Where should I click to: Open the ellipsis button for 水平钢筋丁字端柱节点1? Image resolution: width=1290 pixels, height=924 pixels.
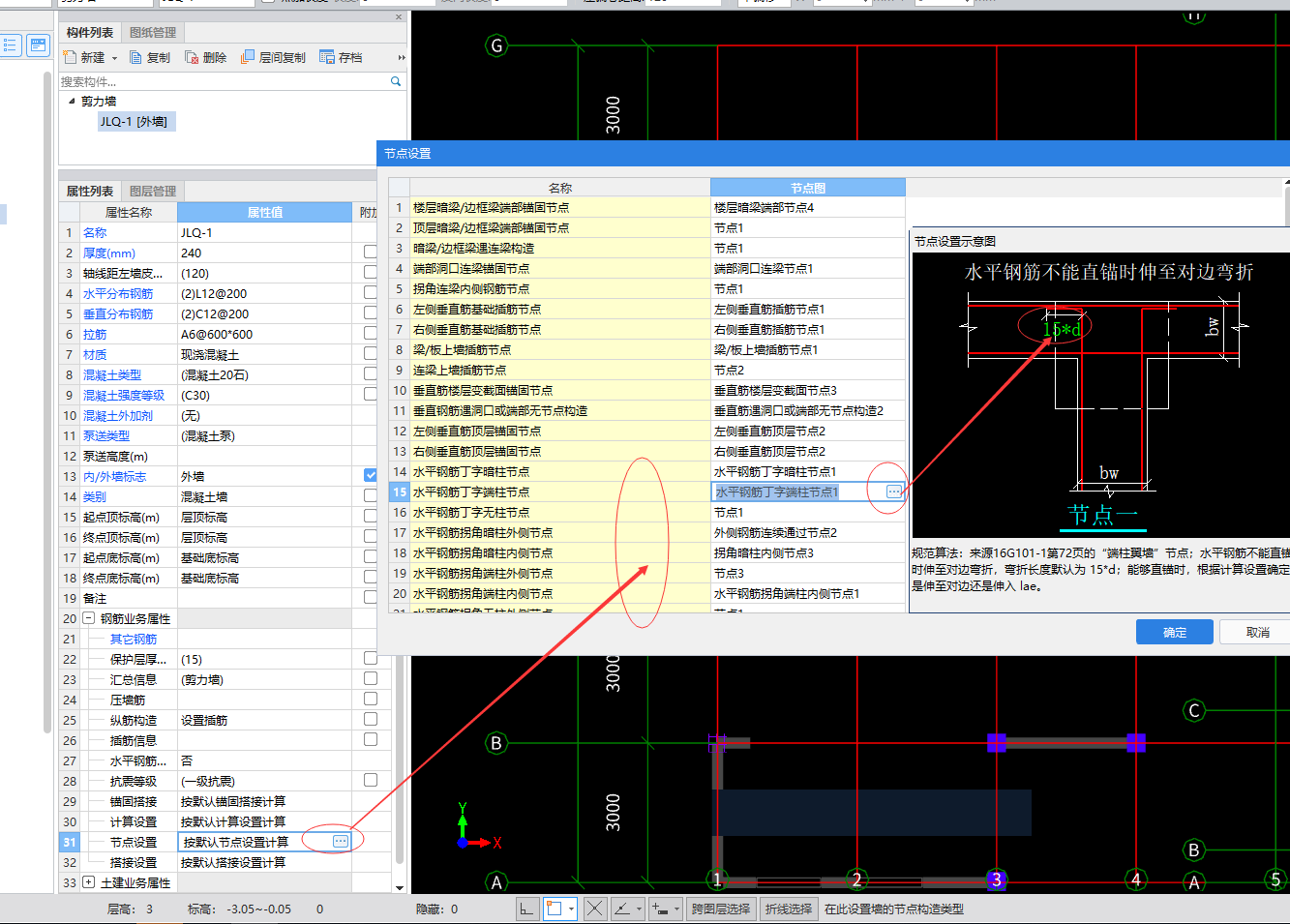tap(894, 492)
